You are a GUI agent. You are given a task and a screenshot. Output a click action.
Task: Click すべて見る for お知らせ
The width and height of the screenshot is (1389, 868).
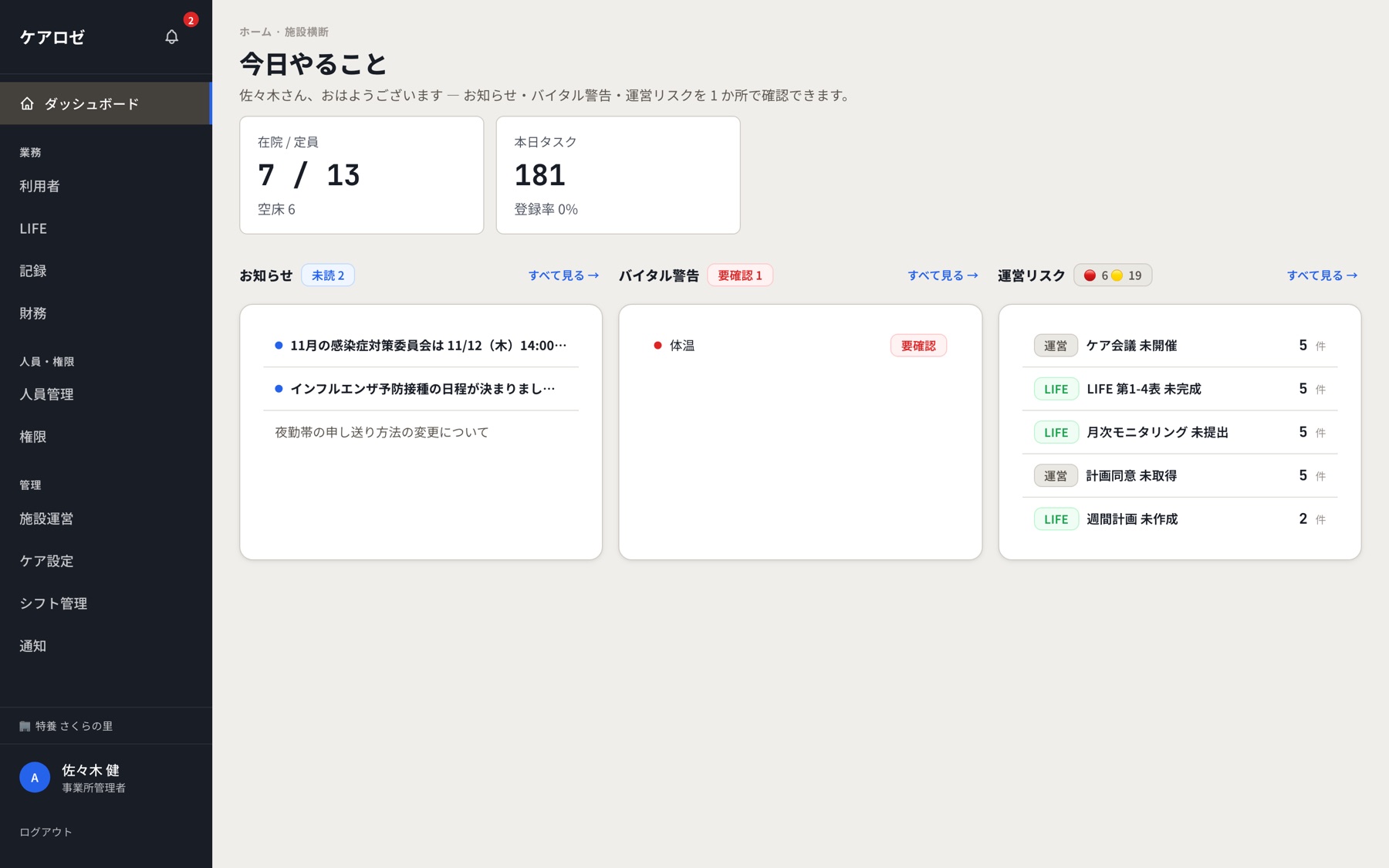[x=563, y=275]
